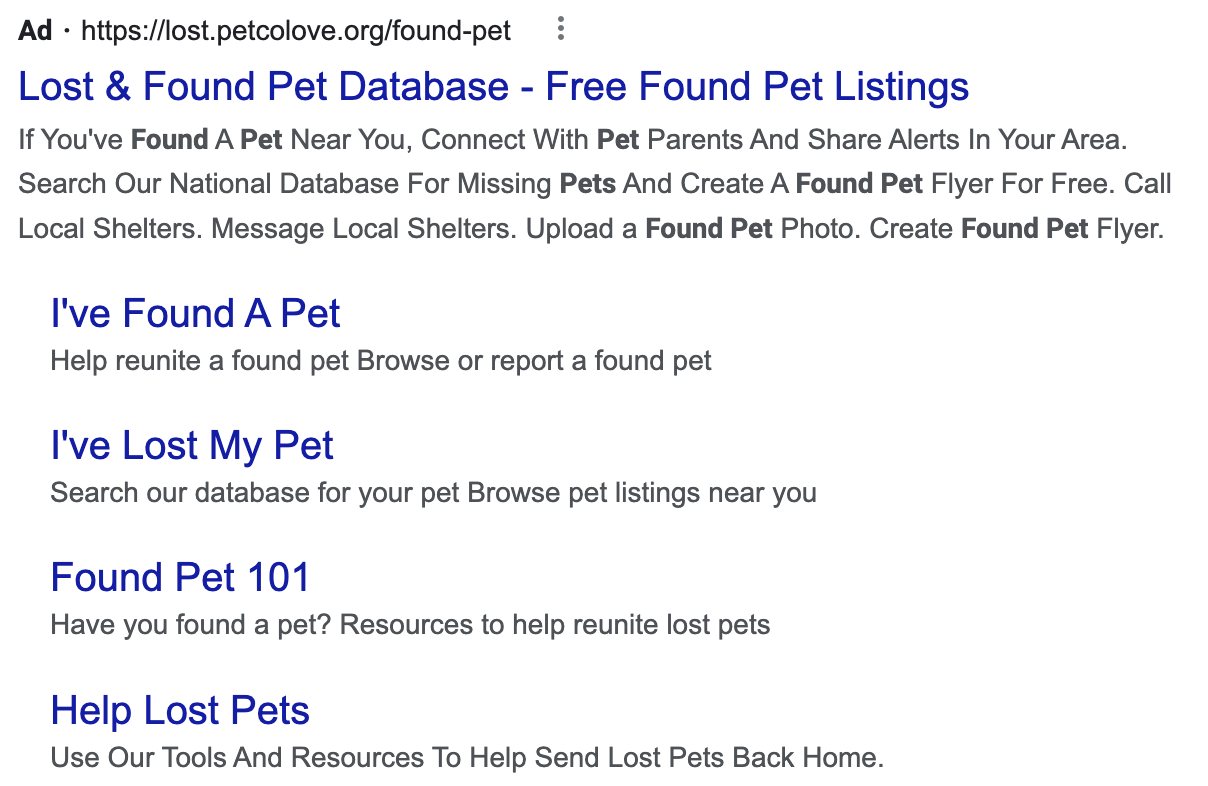
Task: Click the final 'Create Found Pet Flyer.' text
Action: (1017, 229)
